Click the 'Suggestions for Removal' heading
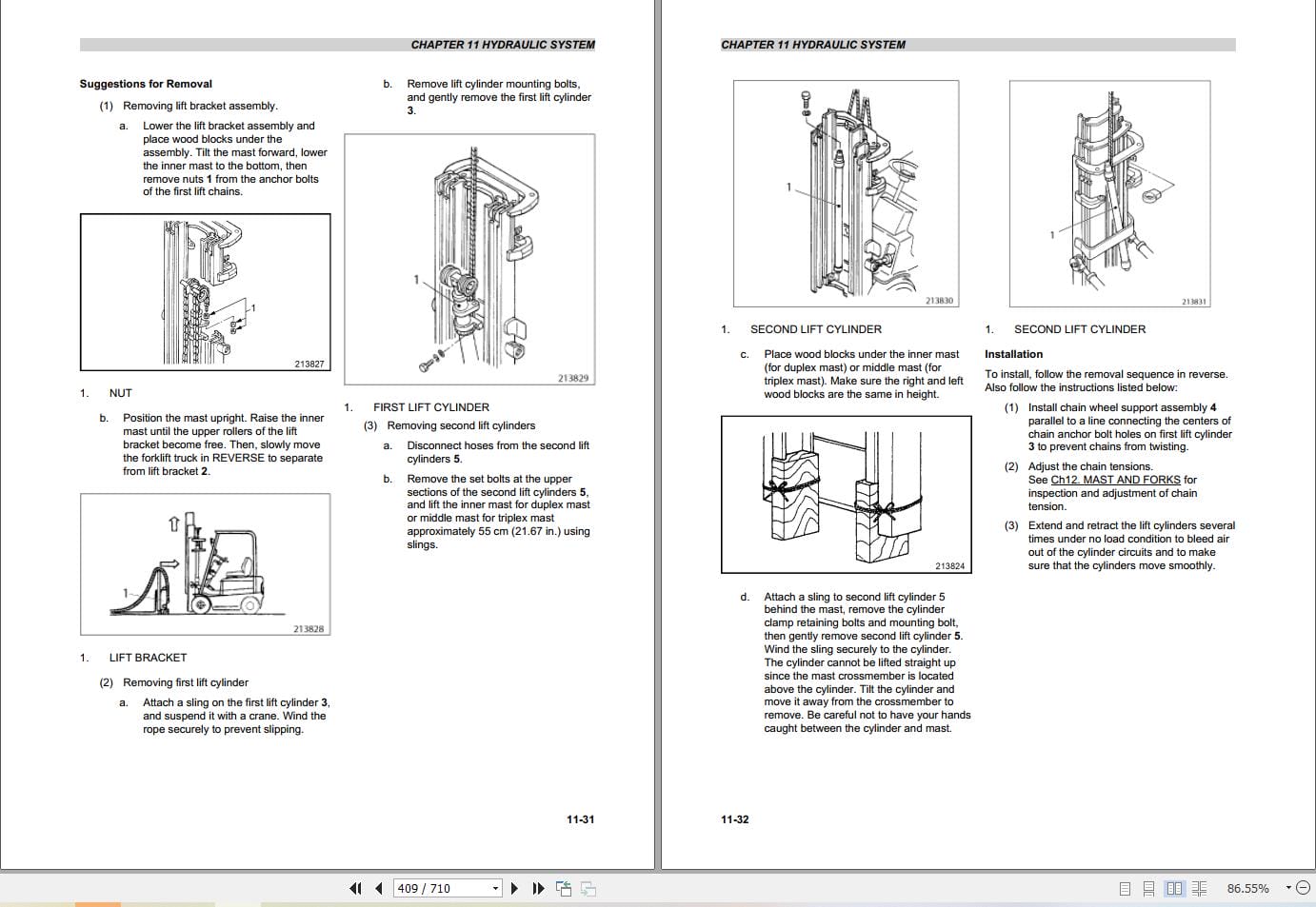This screenshot has width=1316, height=907. point(146,84)
